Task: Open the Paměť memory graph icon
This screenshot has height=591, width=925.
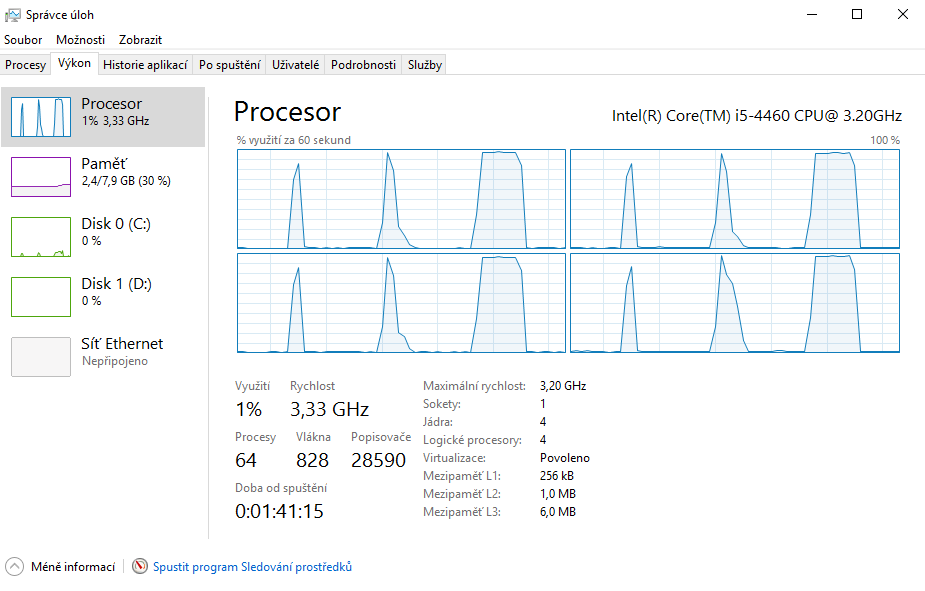Action: tap(41, 177)
